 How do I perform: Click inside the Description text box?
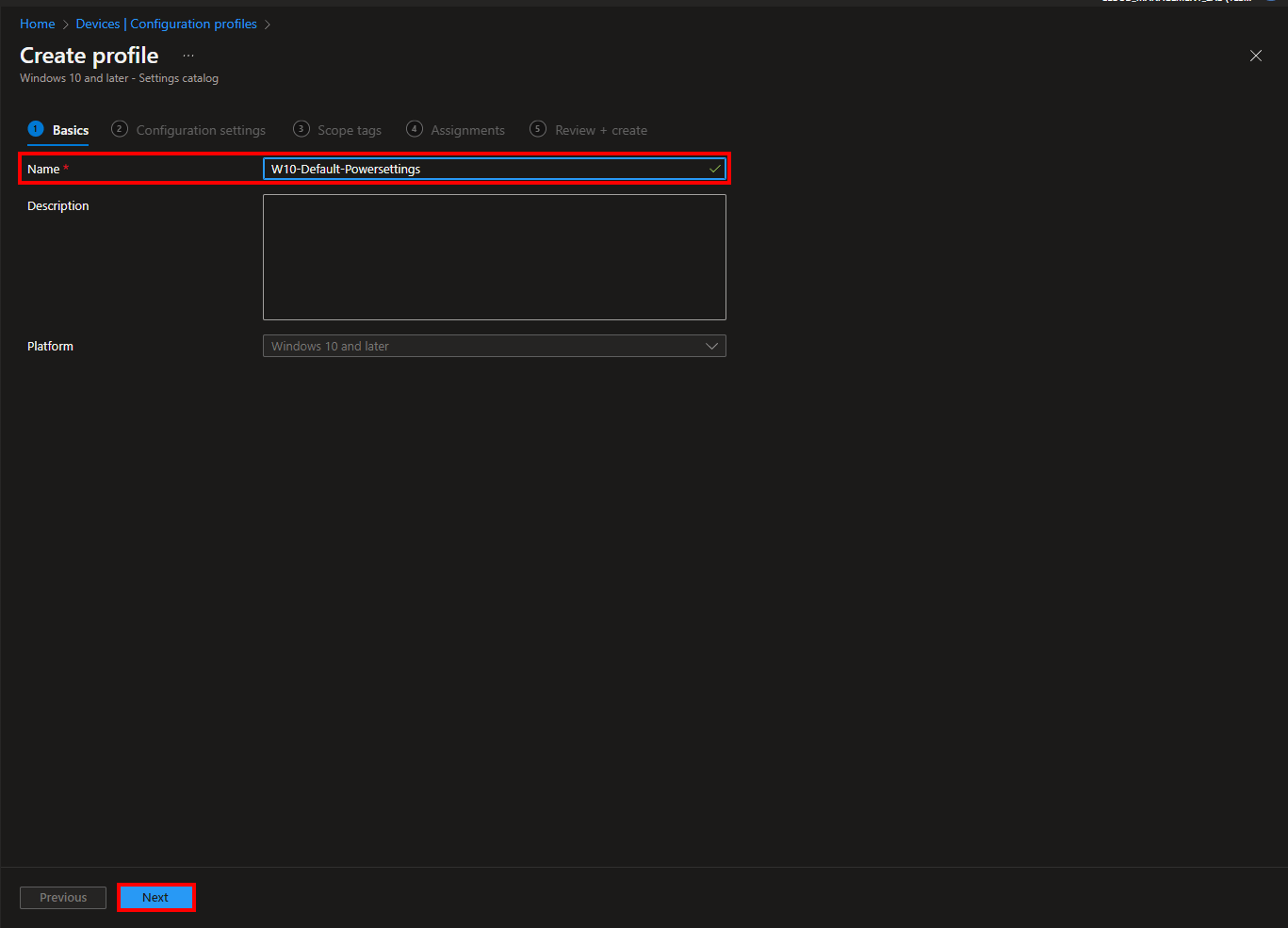[x=494, y=256]
